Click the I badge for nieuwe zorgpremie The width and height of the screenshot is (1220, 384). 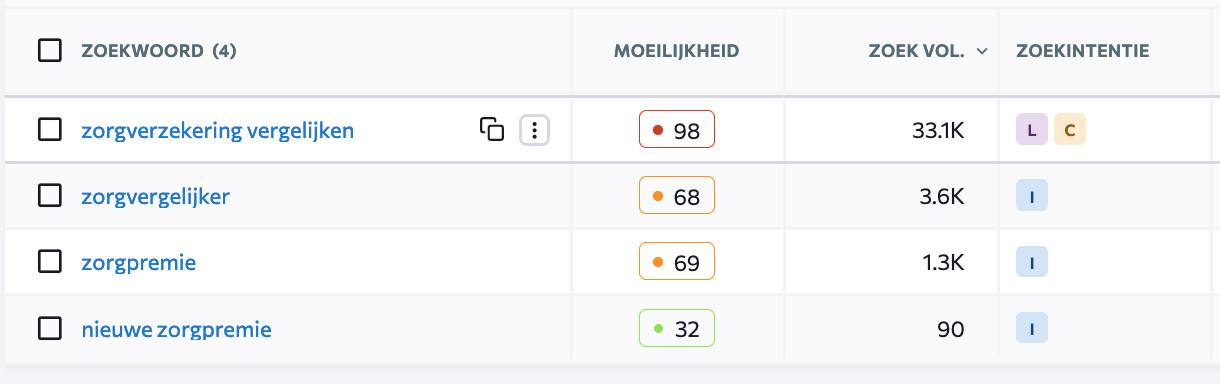pos(1031,328)
